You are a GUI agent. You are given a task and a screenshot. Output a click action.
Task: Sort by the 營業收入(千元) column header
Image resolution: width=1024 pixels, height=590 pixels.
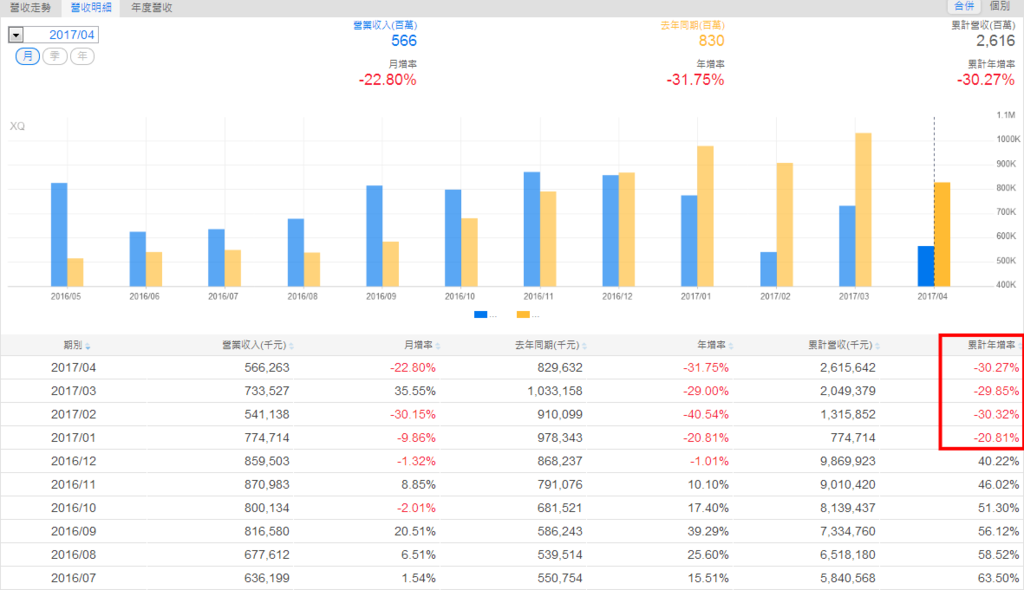[x=254, y=345]
